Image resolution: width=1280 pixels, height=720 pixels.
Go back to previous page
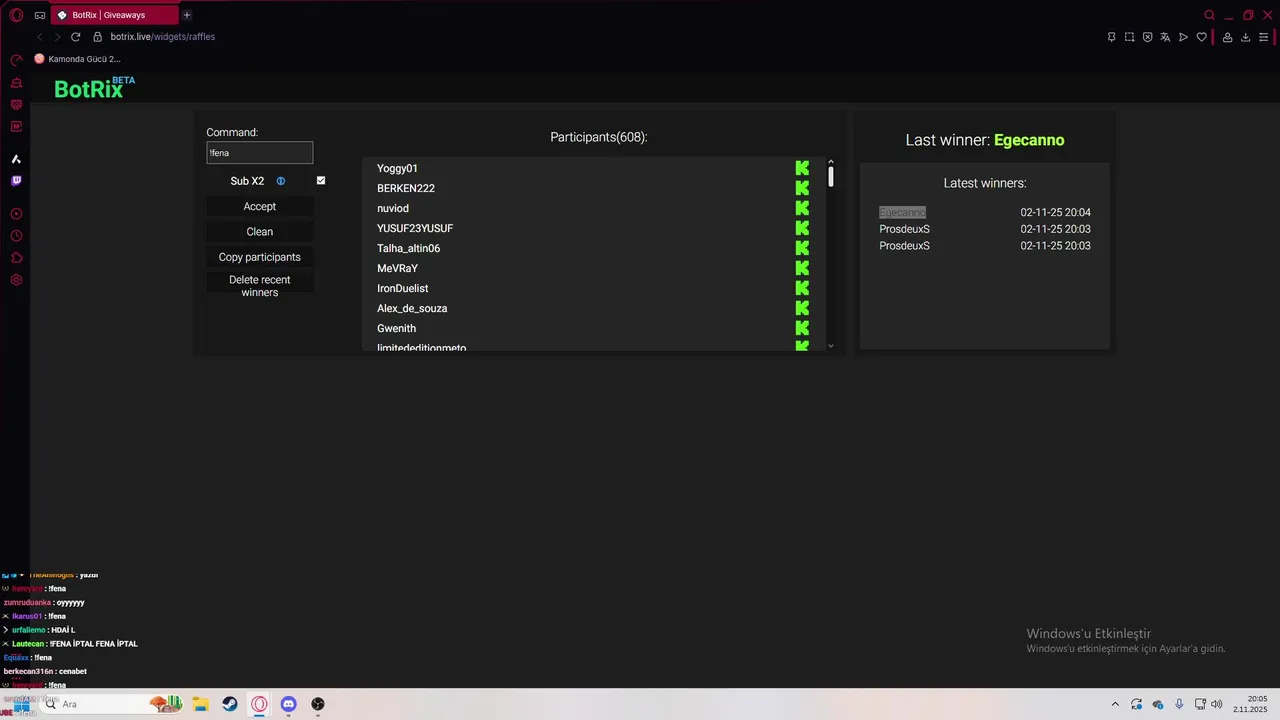pos(40,37)
